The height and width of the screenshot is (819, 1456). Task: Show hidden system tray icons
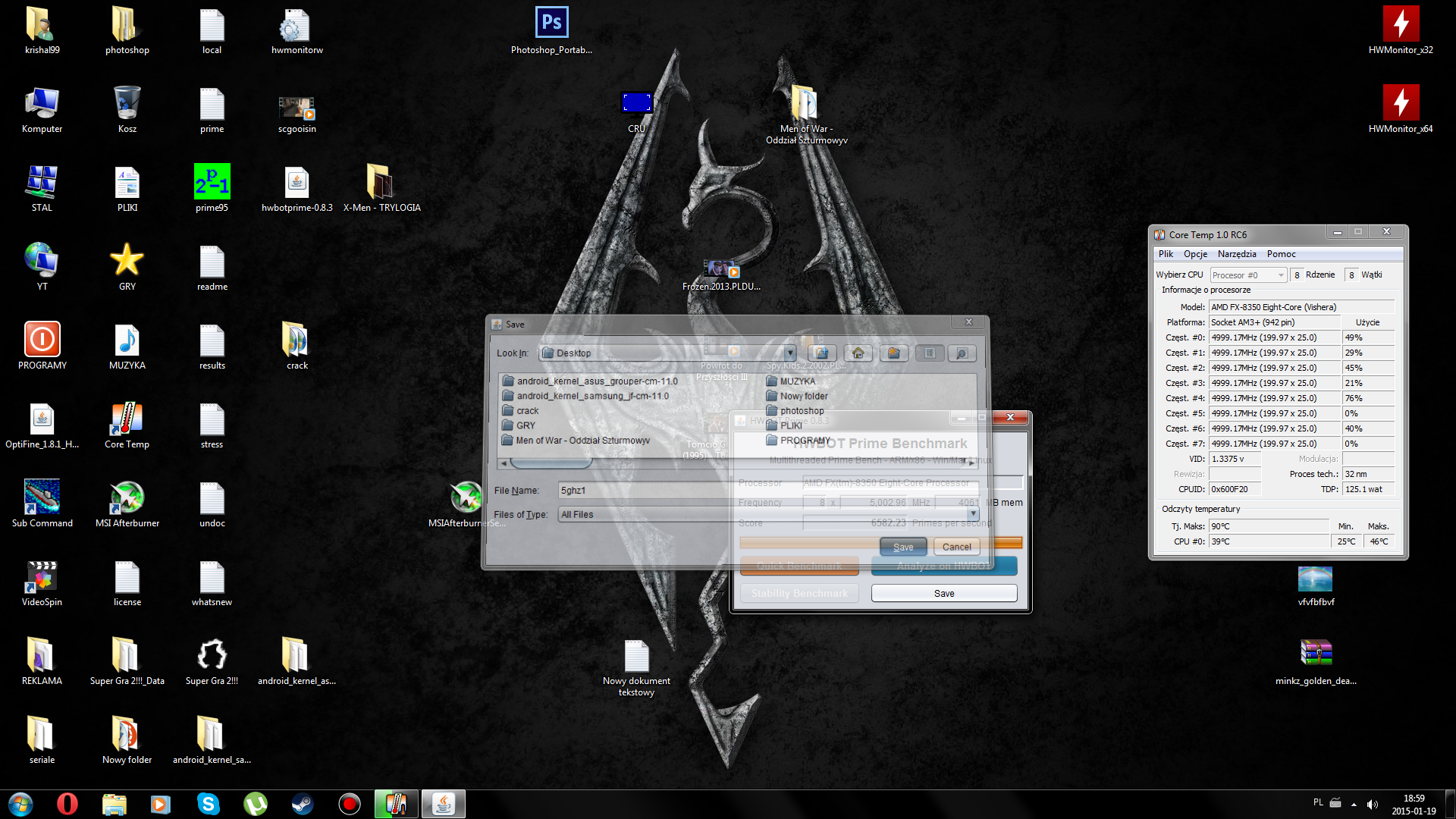1354,804
